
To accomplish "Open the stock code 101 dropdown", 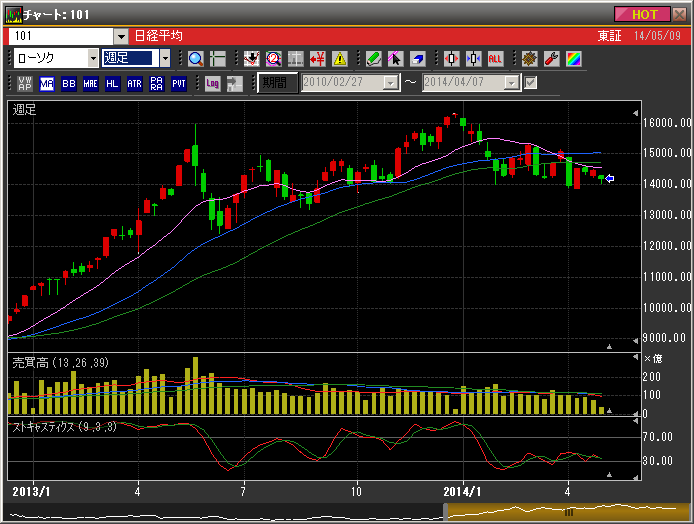I will (x=121, y=35).
